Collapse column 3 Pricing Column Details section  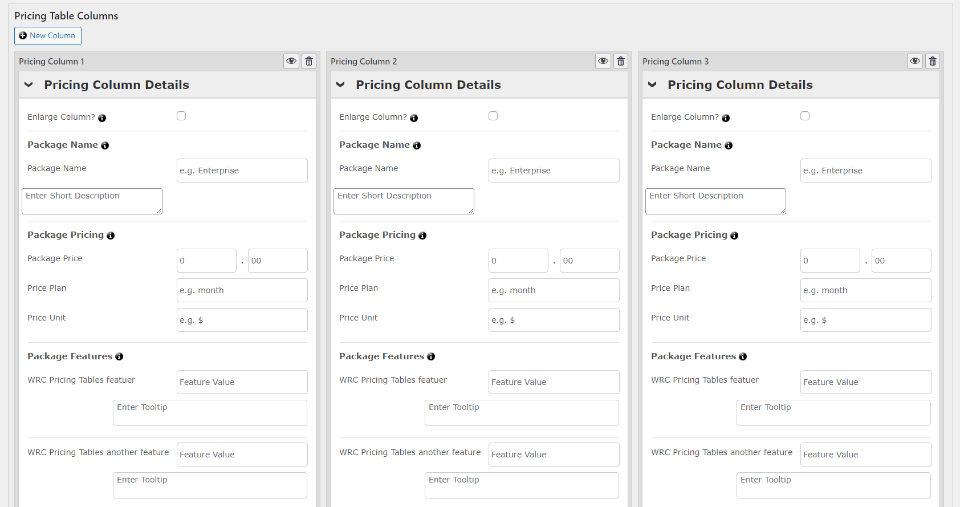point(653,85)
